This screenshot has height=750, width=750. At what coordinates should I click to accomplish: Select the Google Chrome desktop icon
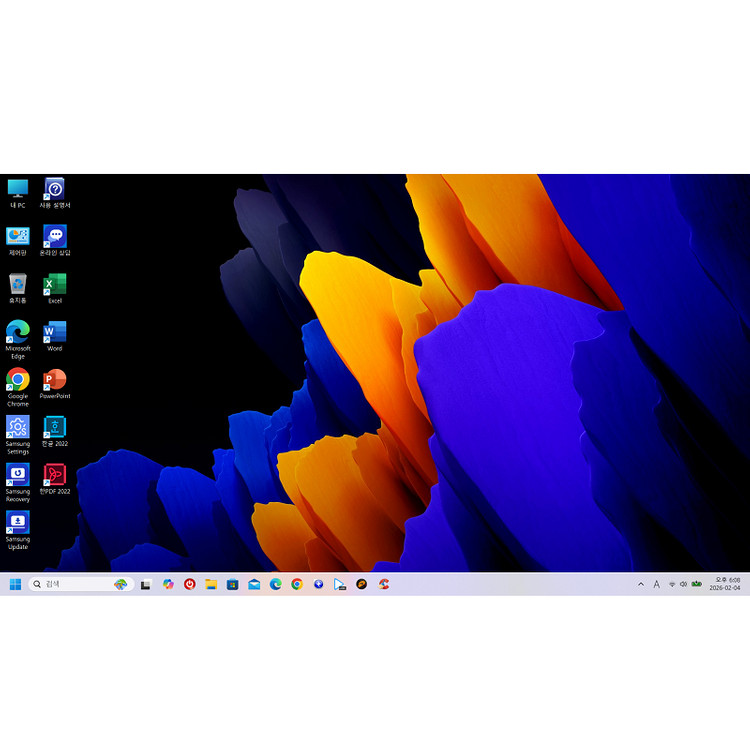coord(18,380)
